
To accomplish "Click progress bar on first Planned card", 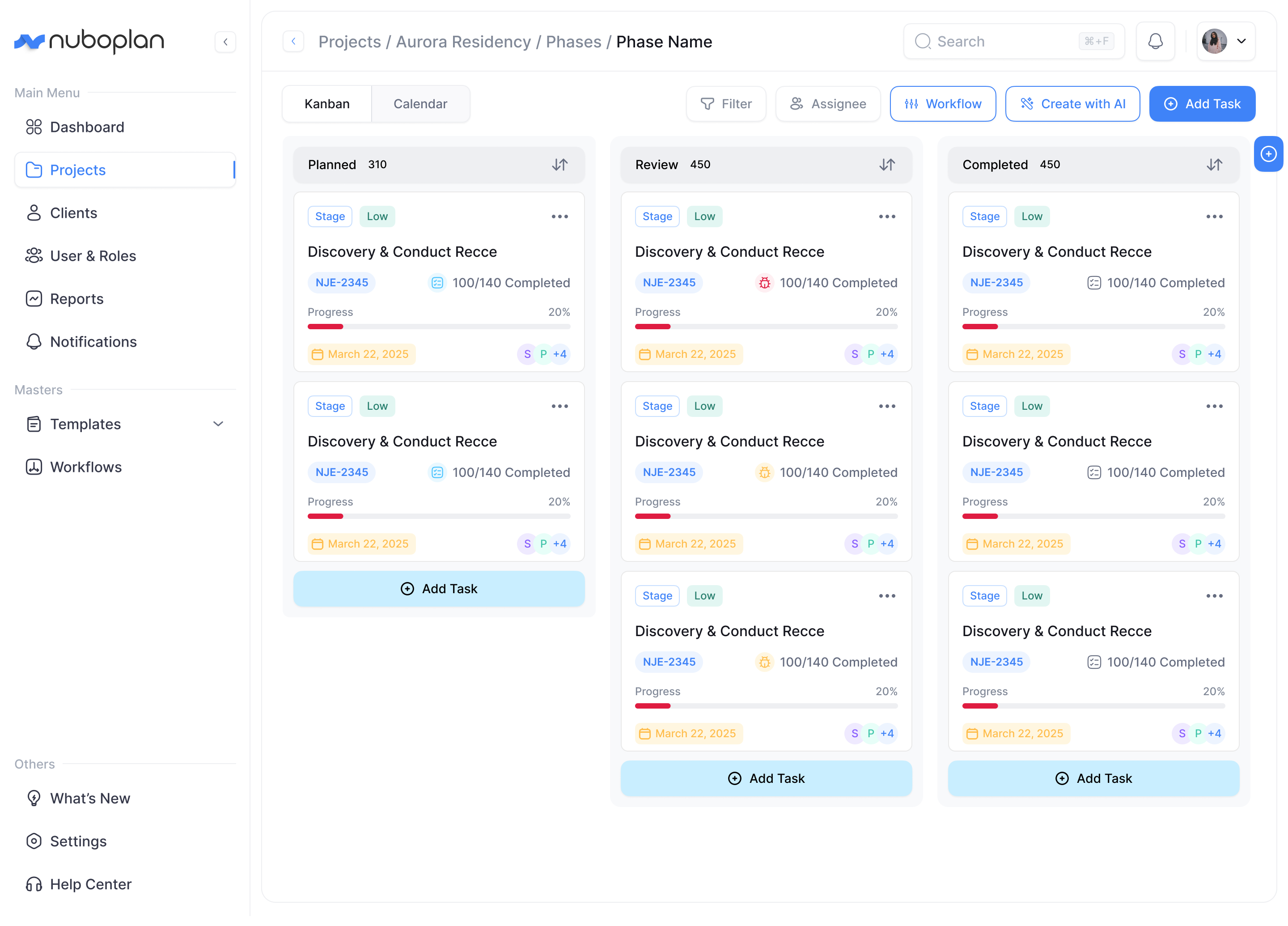I will (x=438, y=327).
